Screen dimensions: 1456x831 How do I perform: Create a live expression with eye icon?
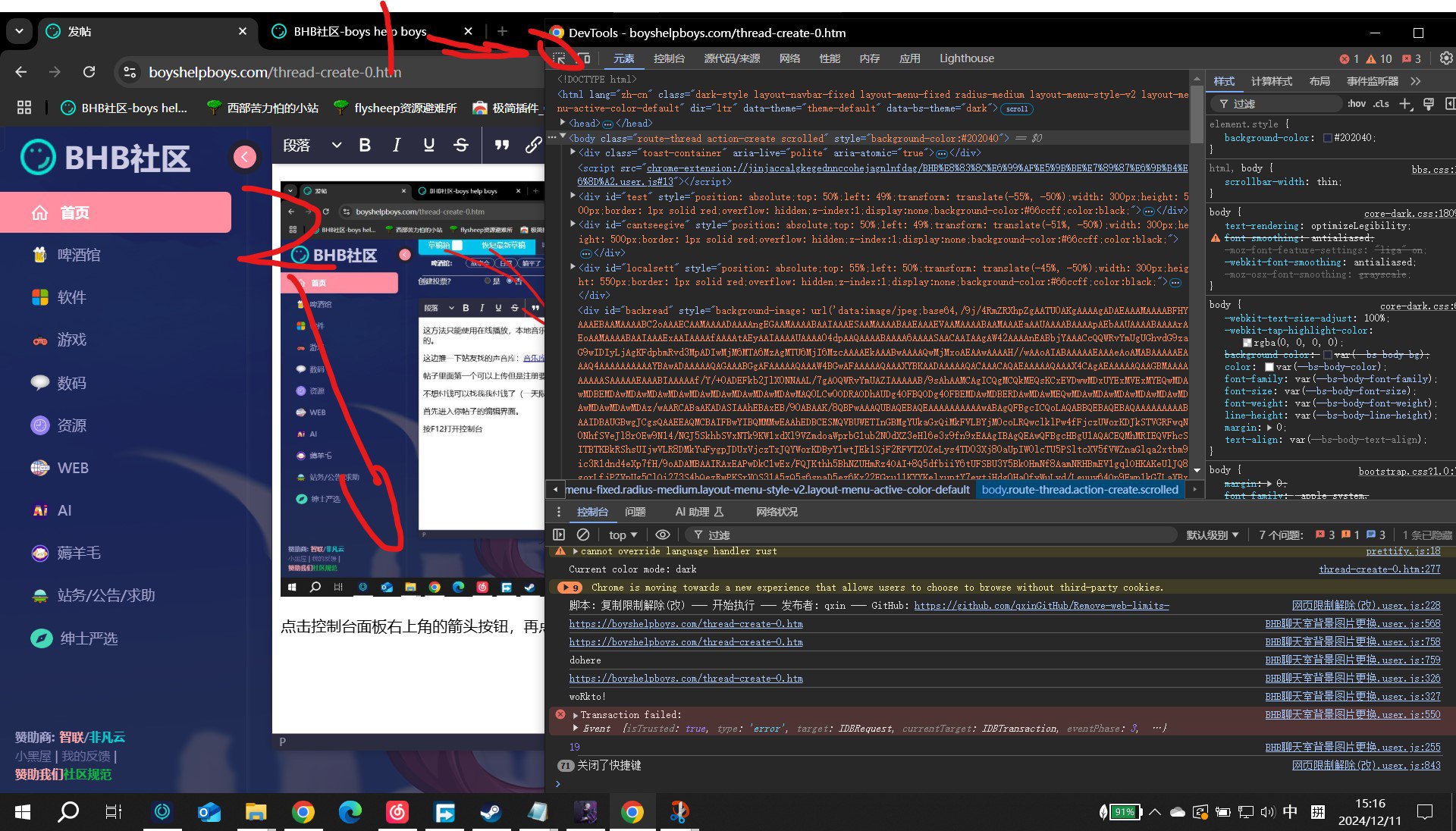tap(663, 535)
